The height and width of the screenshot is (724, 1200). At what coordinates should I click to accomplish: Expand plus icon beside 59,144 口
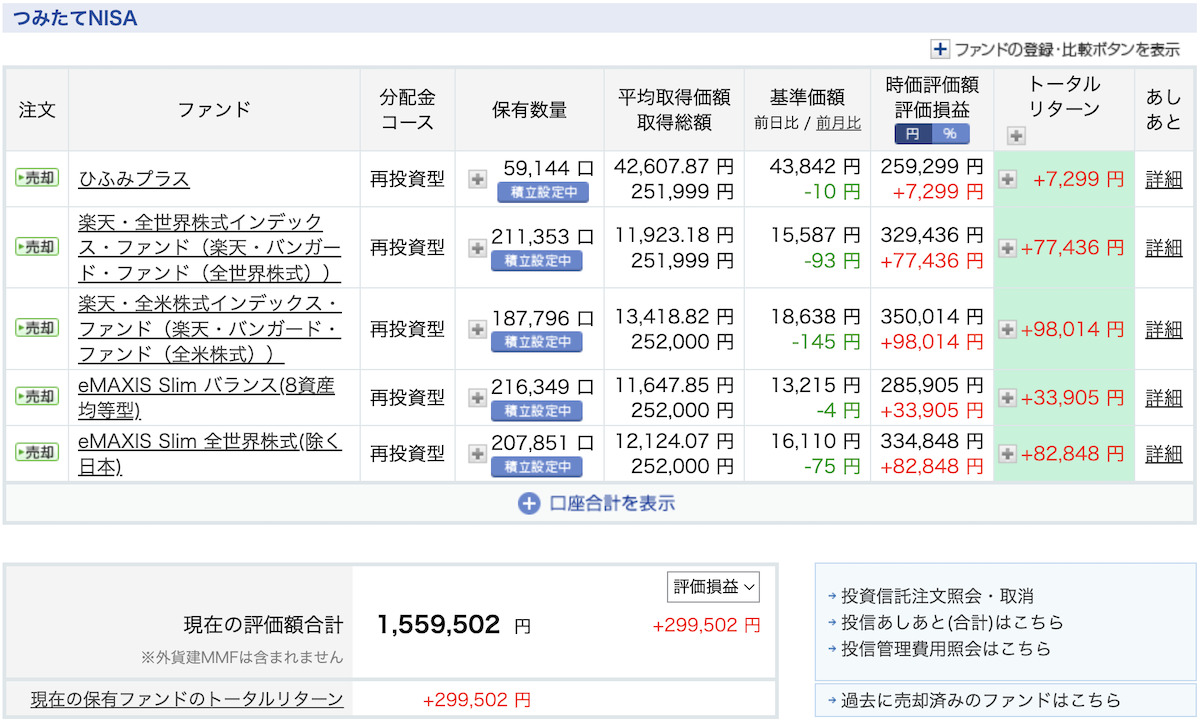(x=478, y=179)
